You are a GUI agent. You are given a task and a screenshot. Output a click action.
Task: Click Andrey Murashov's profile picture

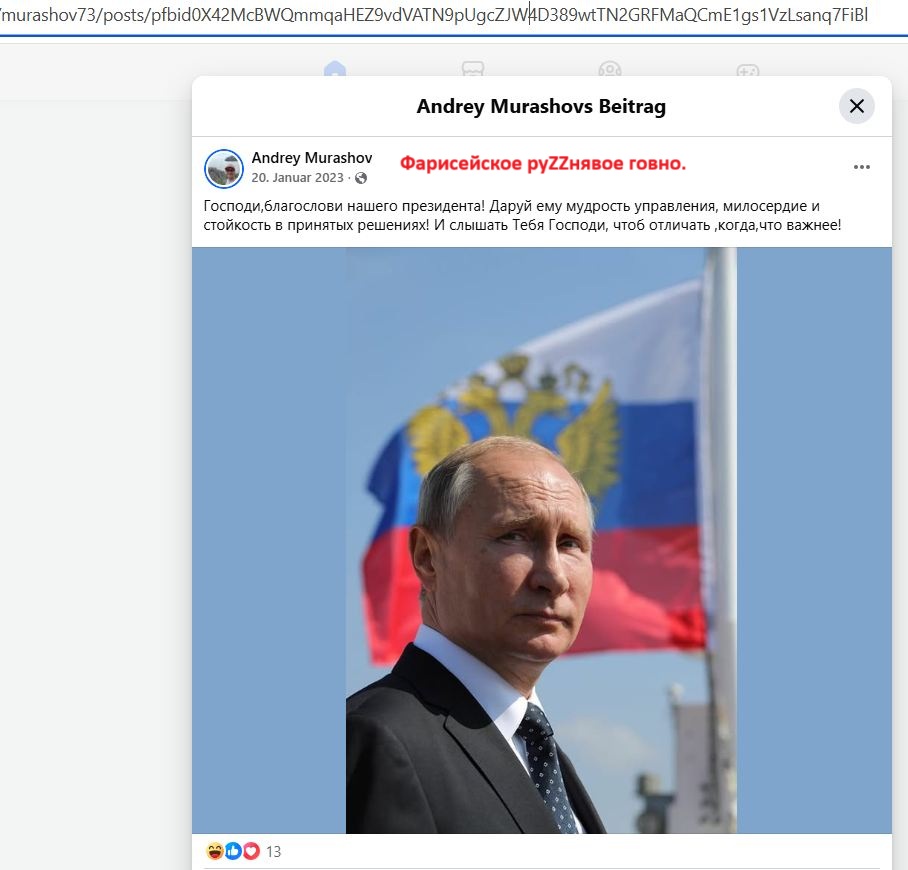pyautogui.click(x=224, y=169)
